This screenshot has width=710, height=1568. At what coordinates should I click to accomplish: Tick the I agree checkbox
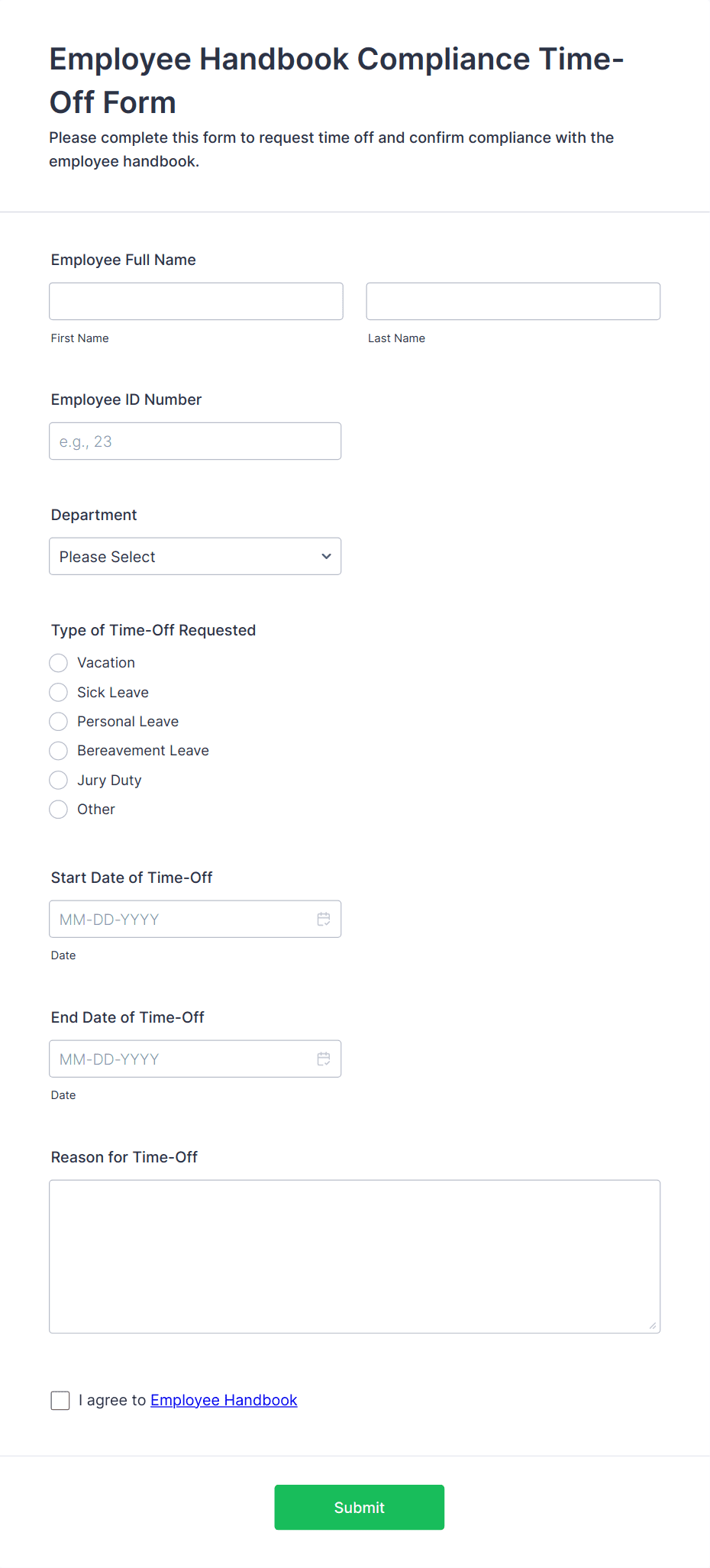60,1400
